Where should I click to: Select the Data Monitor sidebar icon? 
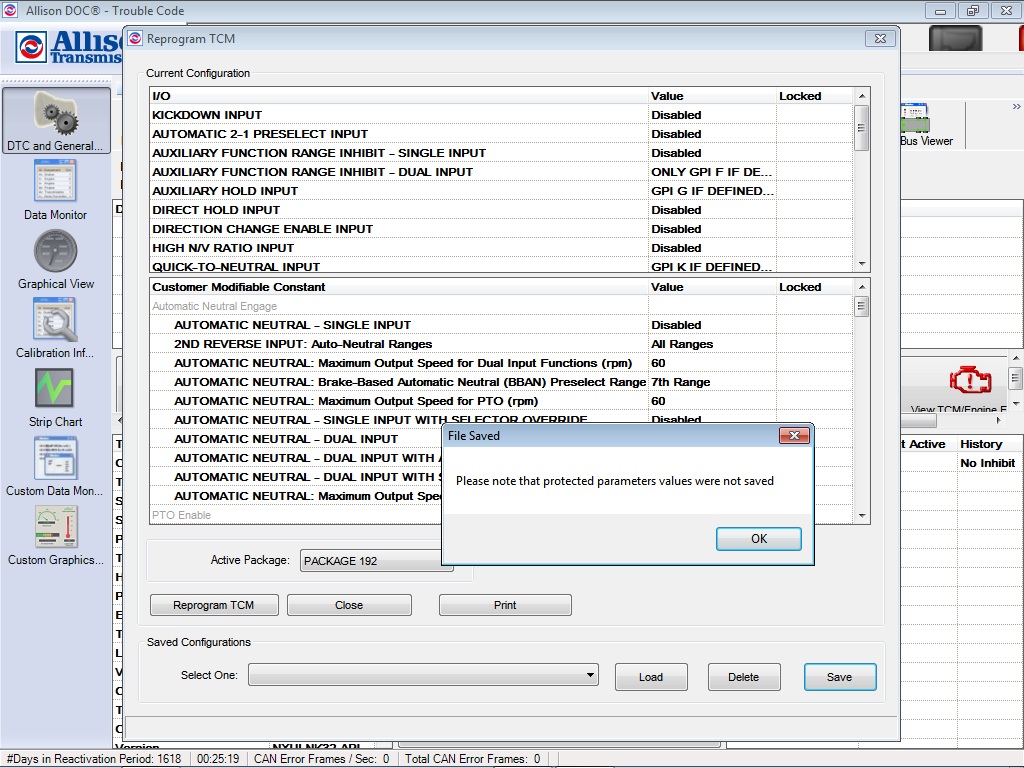[x=55, y=182]
